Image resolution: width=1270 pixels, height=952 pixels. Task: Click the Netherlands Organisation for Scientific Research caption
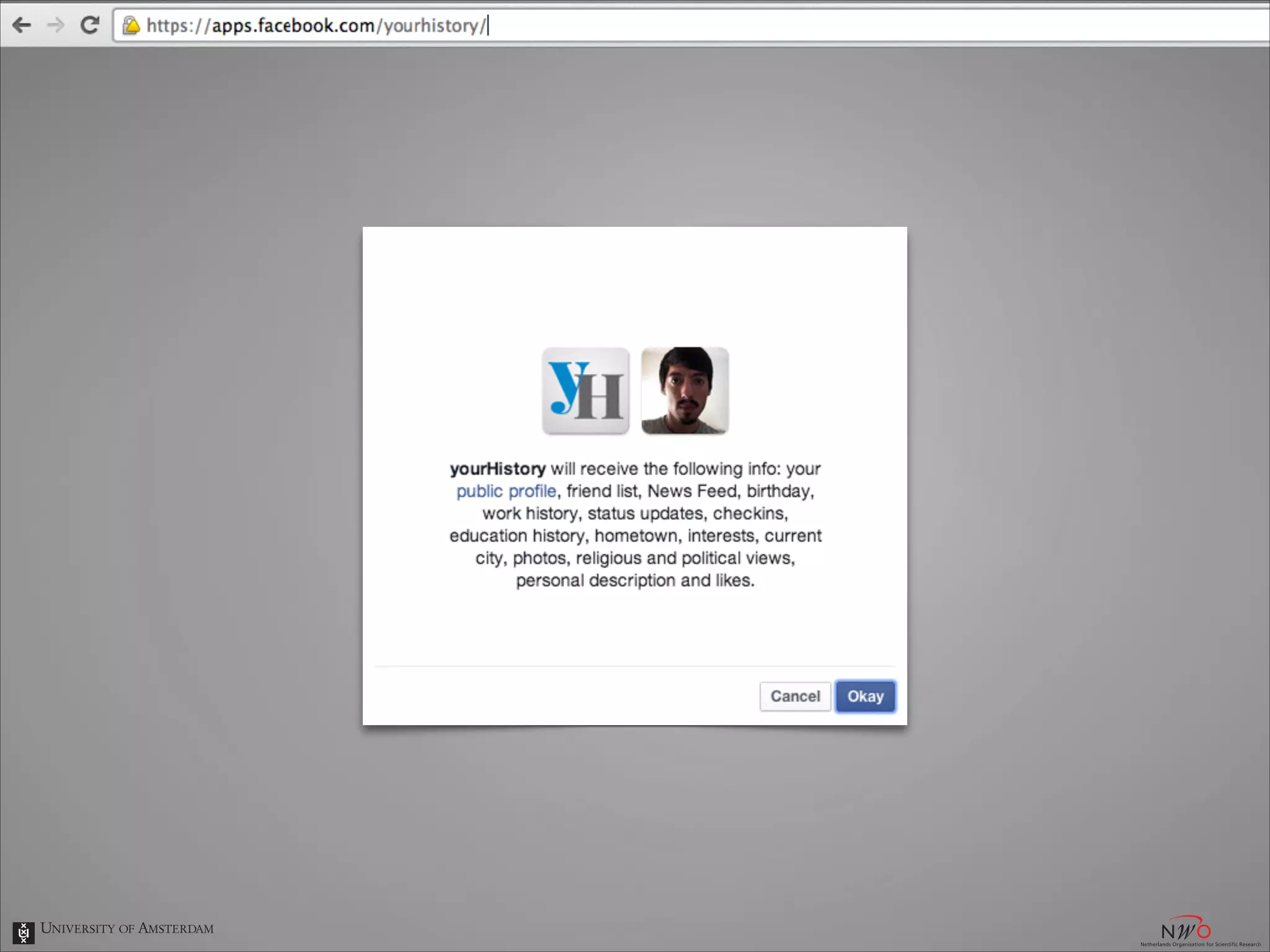(1200, 945)
